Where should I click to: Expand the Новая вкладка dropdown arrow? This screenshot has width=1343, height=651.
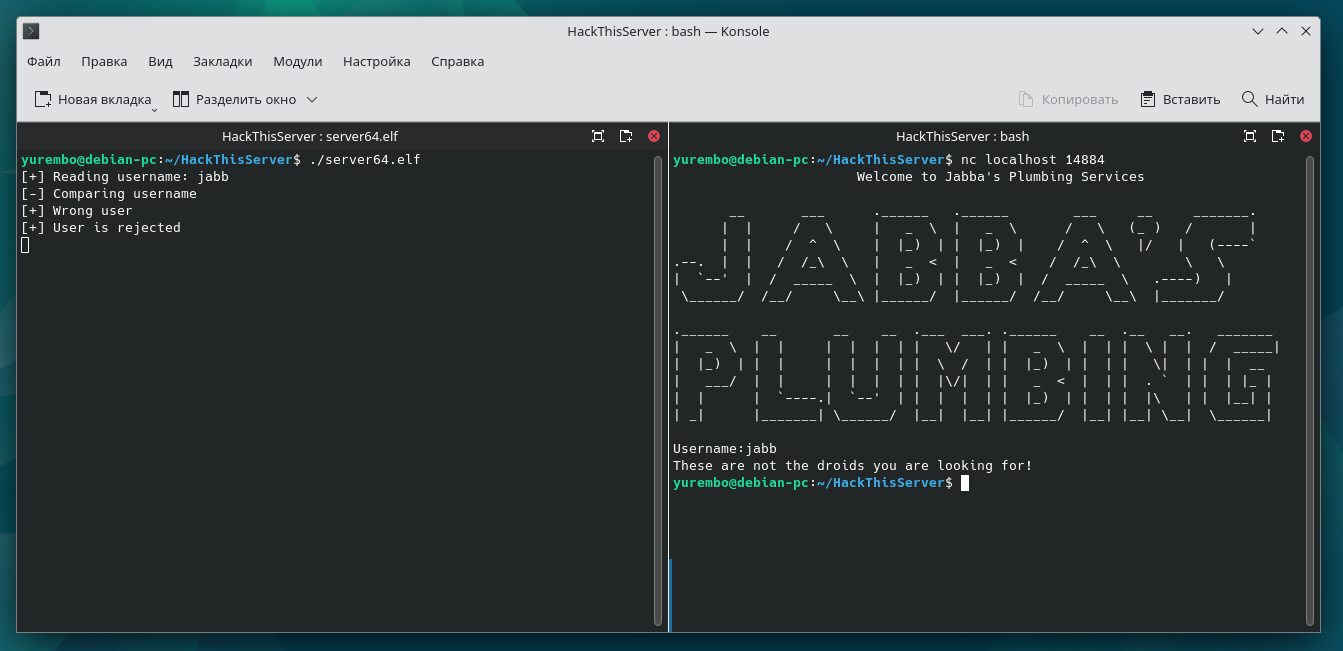point(155,109)
